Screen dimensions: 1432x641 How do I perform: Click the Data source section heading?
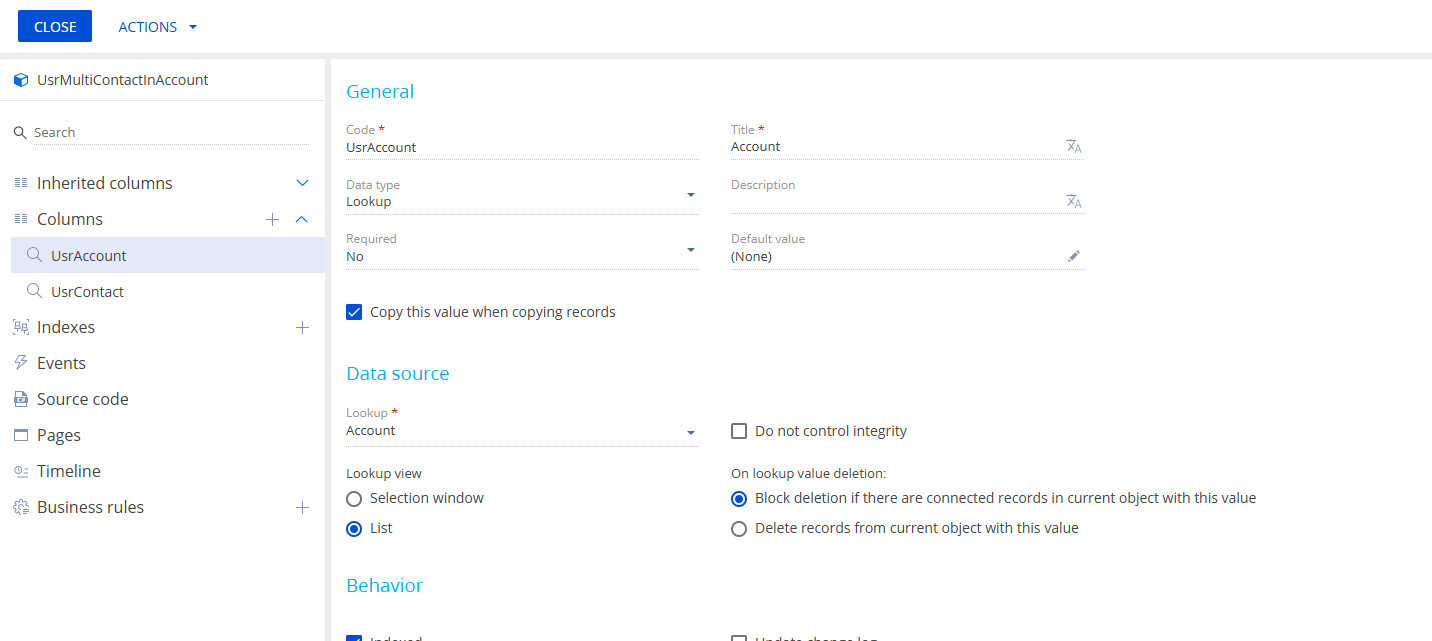(x=398, y=373)
